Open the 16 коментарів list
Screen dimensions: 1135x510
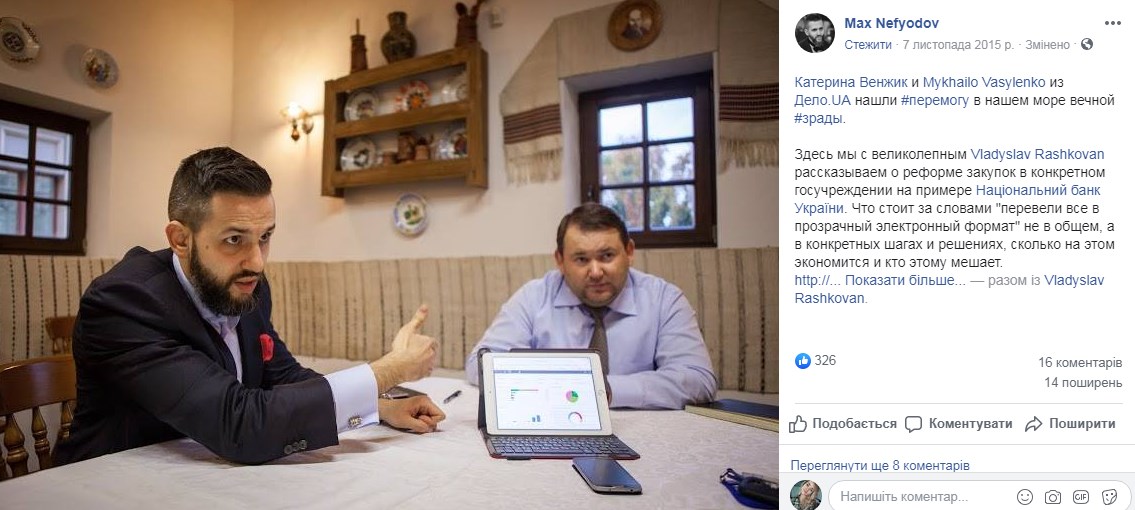(x=1080, y=362)
